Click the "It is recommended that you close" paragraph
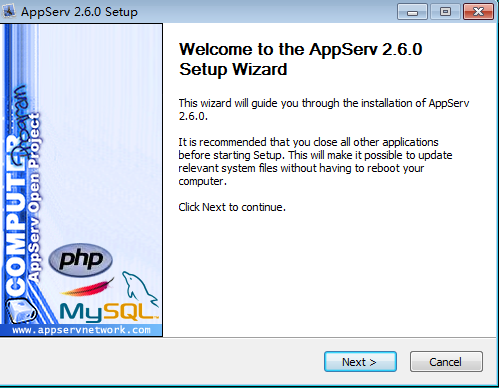499x388 pixels. pos(315,162)
